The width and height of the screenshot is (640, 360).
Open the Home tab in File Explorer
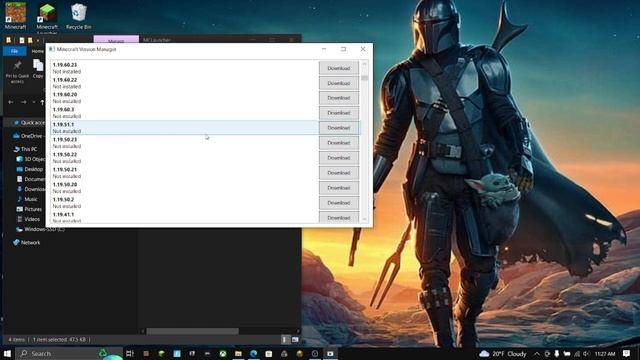pyautogui.click(x=37, y=51)
